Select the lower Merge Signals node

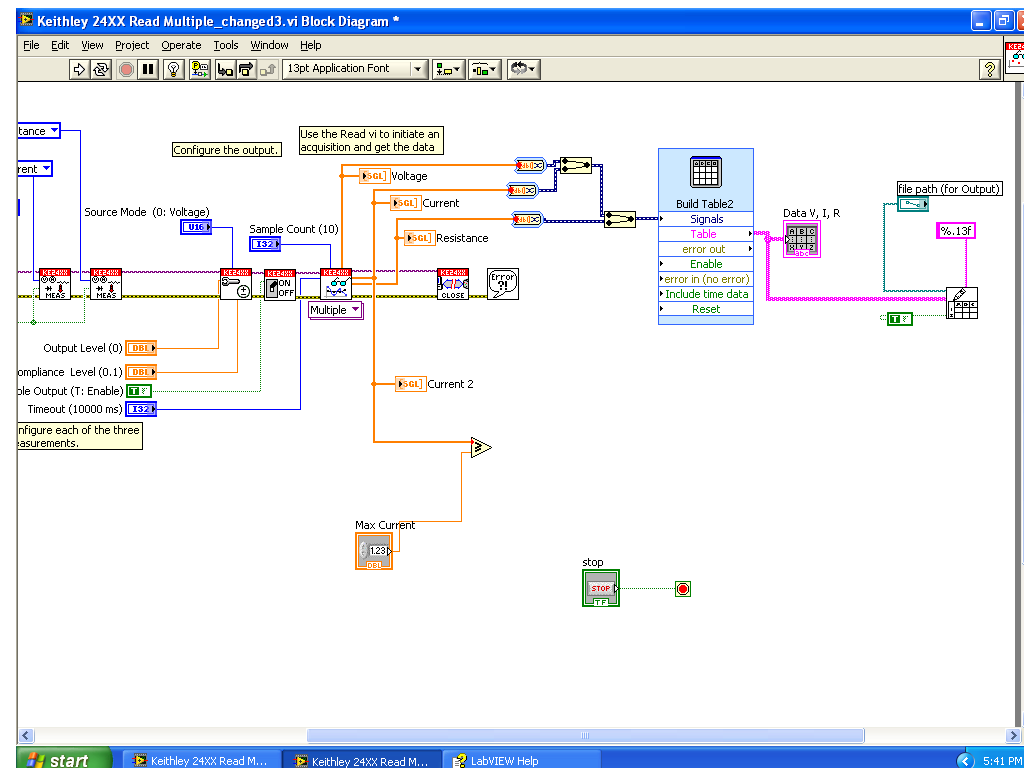620,219
